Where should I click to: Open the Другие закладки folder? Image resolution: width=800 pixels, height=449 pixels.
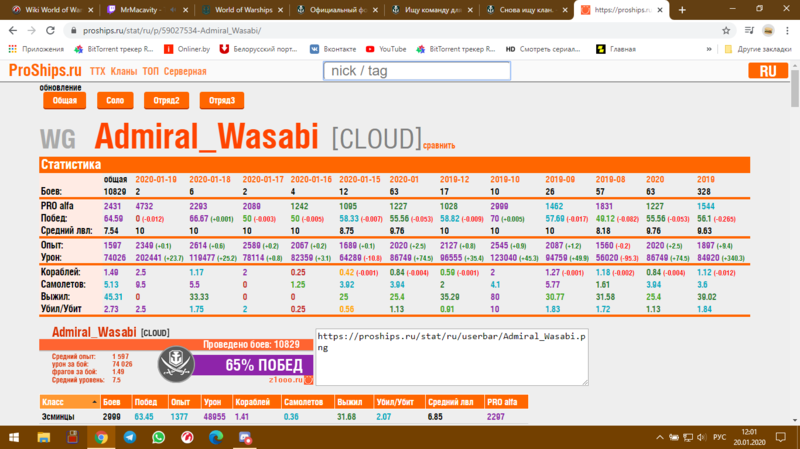tap(758, 49)
